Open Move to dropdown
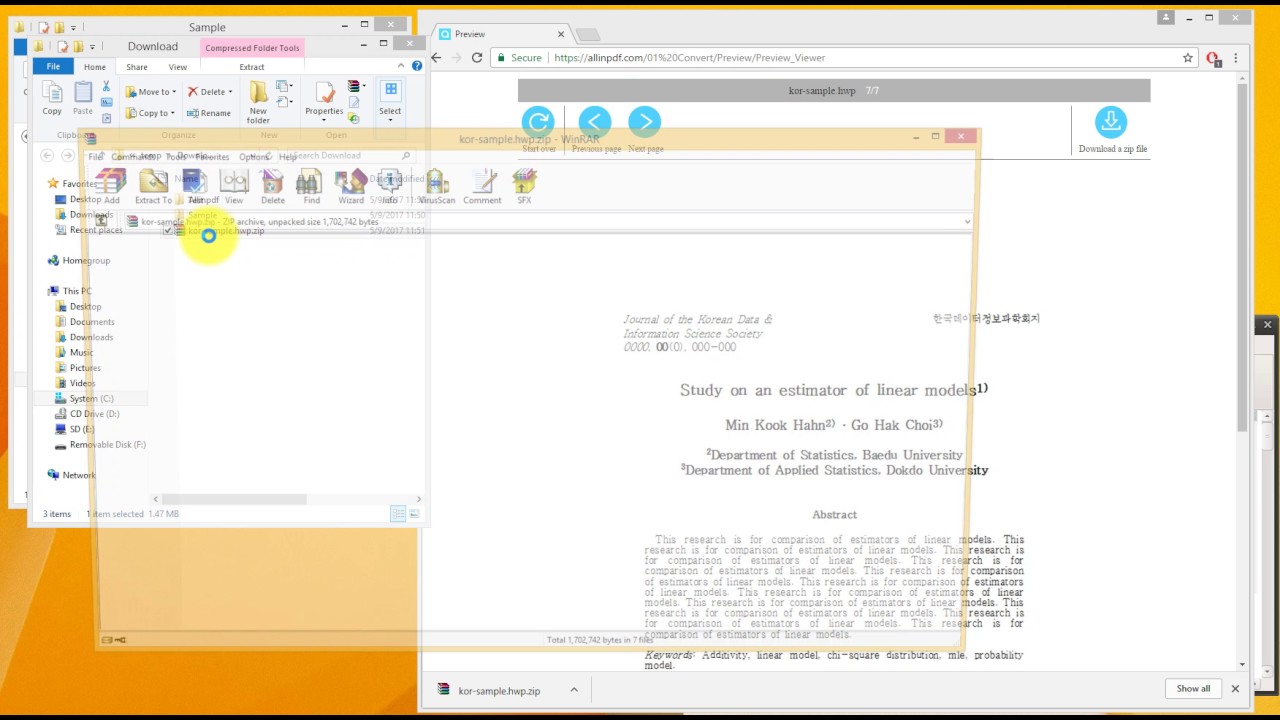 (150, 92)
